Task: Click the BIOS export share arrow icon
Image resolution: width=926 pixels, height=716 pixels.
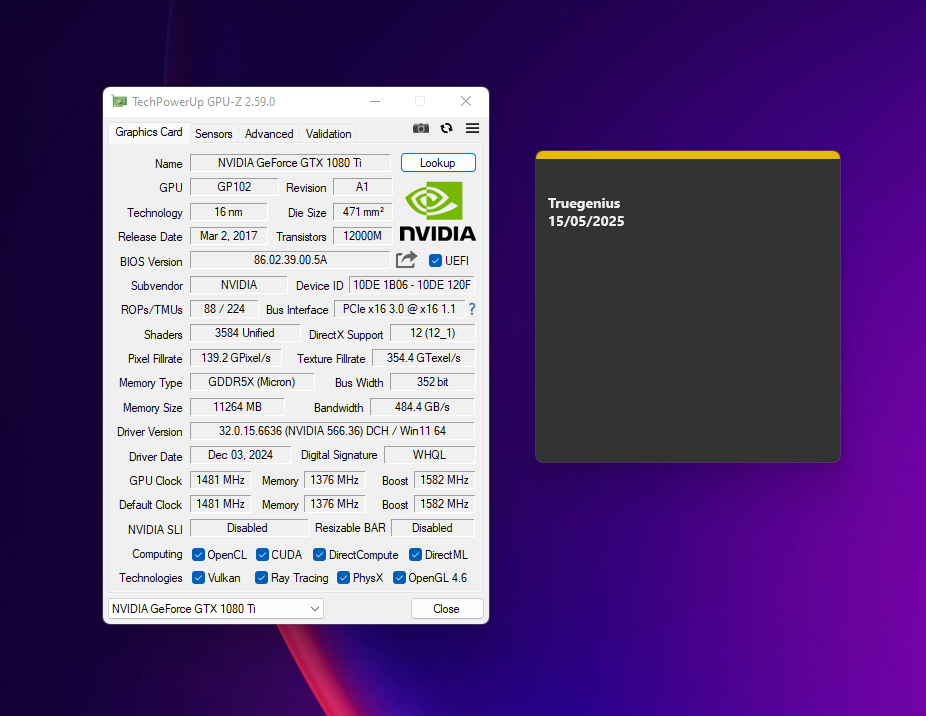Action: pos(406,260)
